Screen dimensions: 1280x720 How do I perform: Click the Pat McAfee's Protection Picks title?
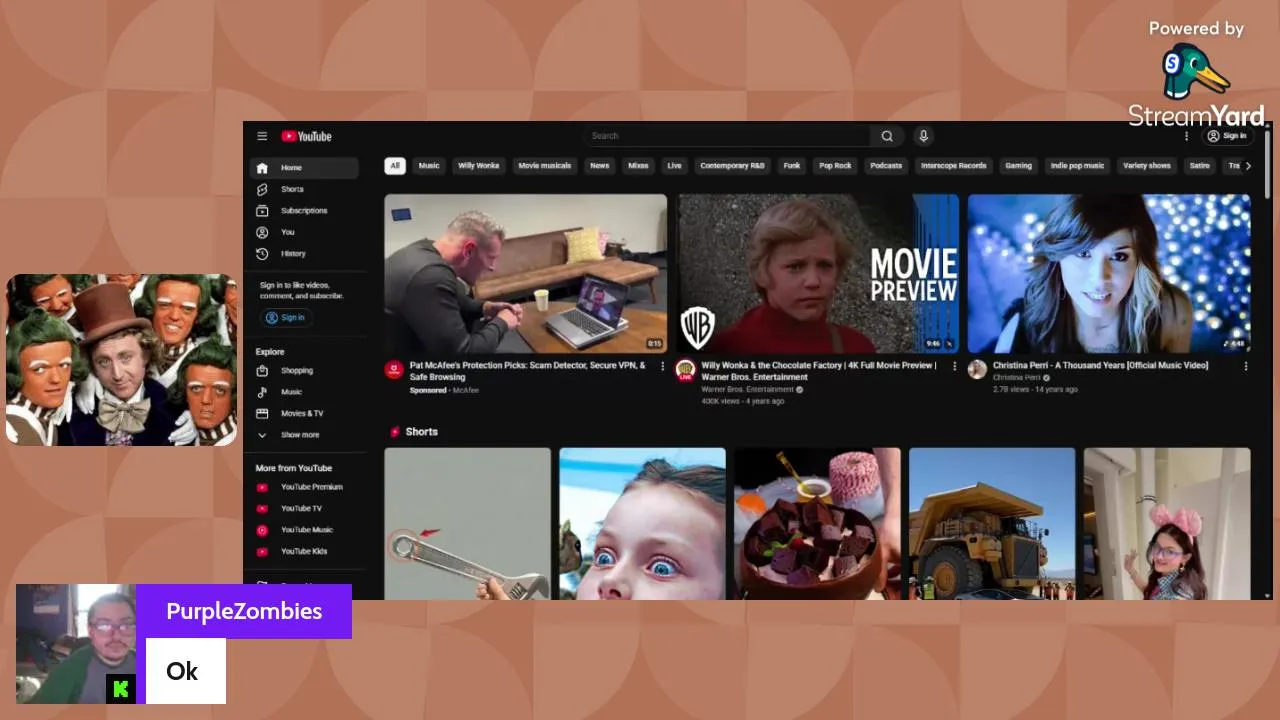coord(527,371)
